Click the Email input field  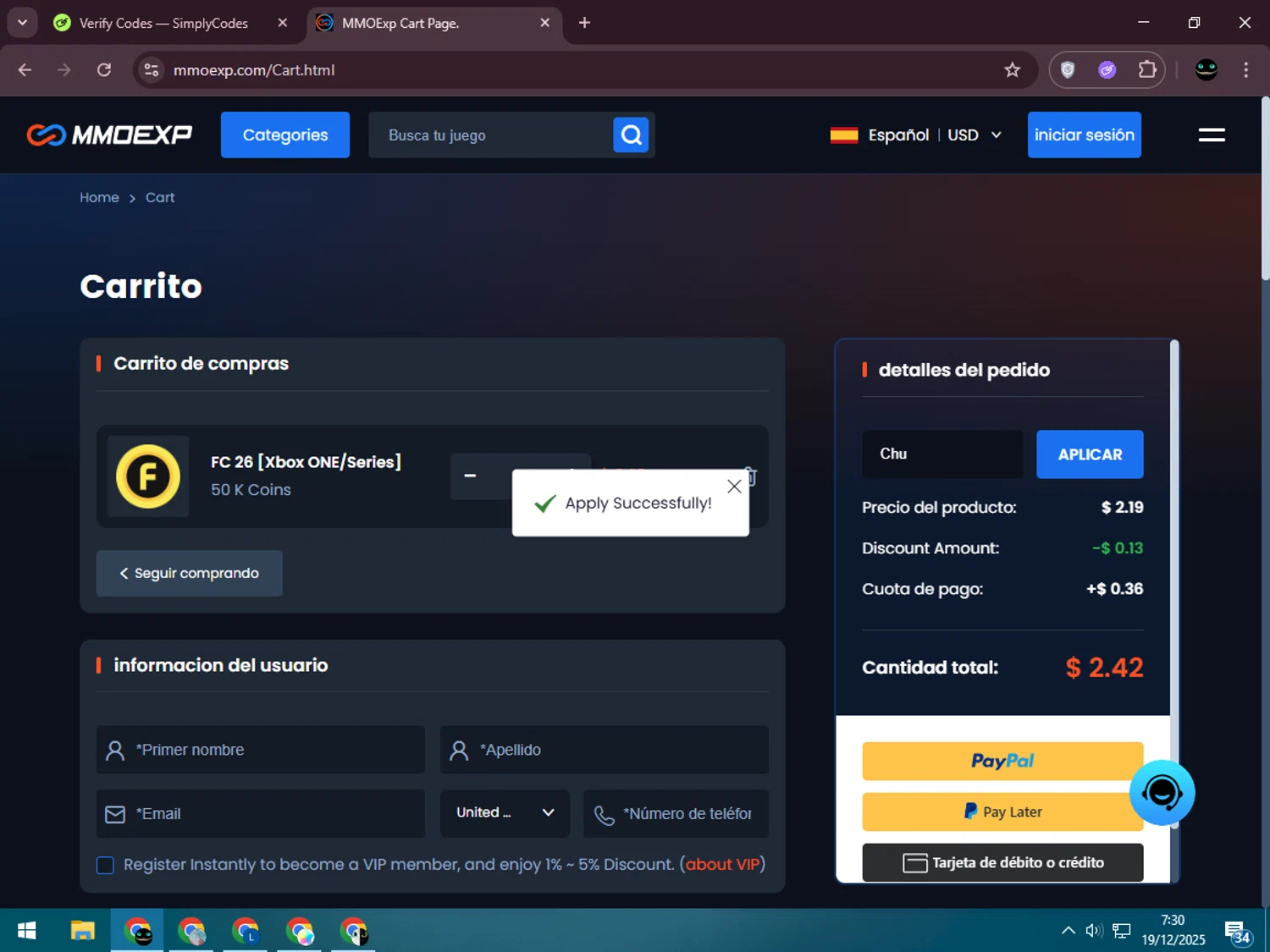pyautogui.click(x=261, y=814)
